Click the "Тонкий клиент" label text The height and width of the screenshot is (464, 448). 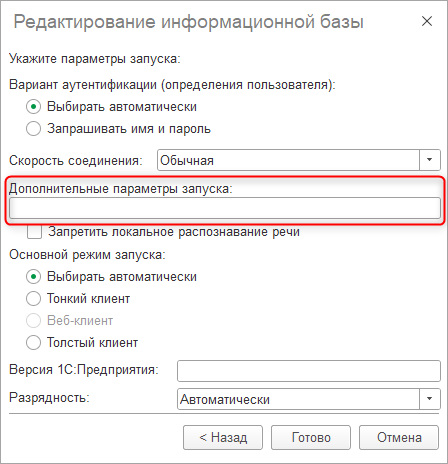[x=88, y=299]
